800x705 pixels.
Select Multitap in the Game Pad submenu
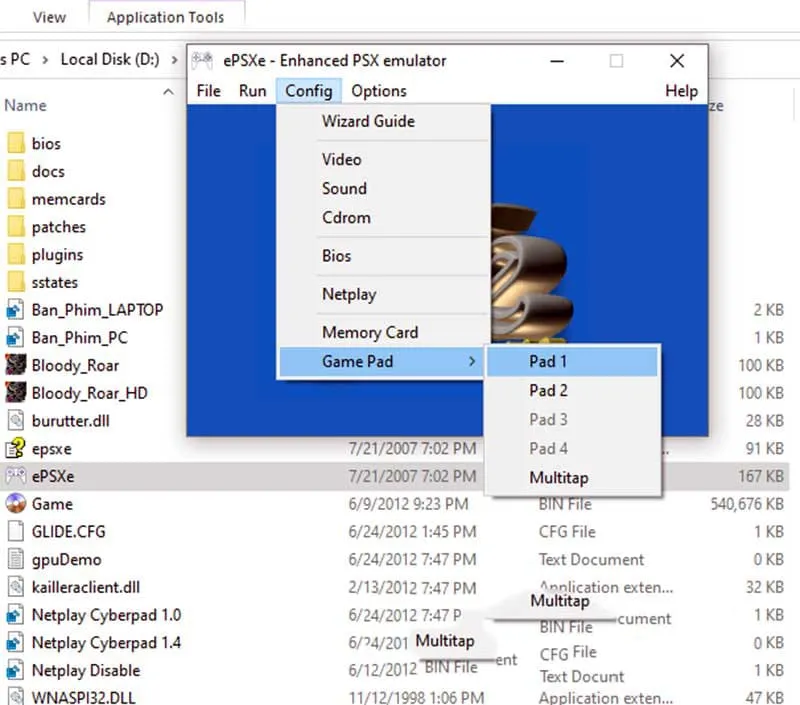point(572,478)
